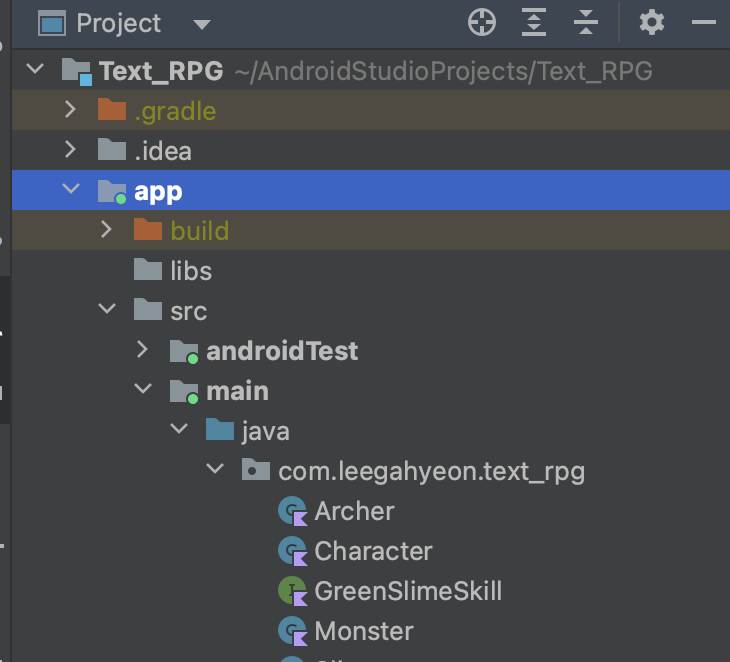Expand the .idea folder chevron
Viewport: 730px width, 662px height.
pos(70,150)
